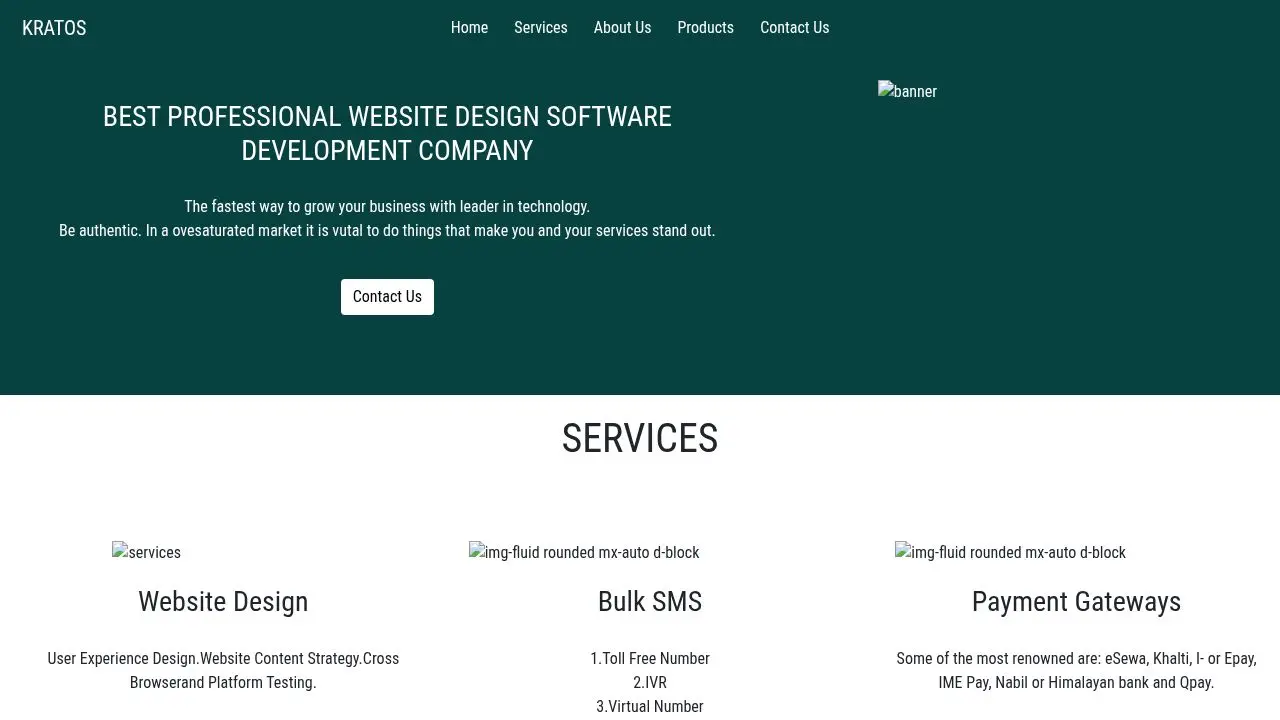Click the SERVICES section title
The image size is (1280, 720).
click(640, 438)
